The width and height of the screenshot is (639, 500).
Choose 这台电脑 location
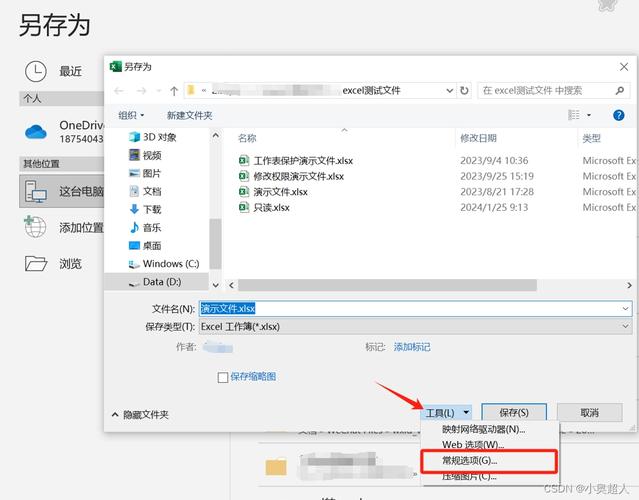[x=61, y=191]
